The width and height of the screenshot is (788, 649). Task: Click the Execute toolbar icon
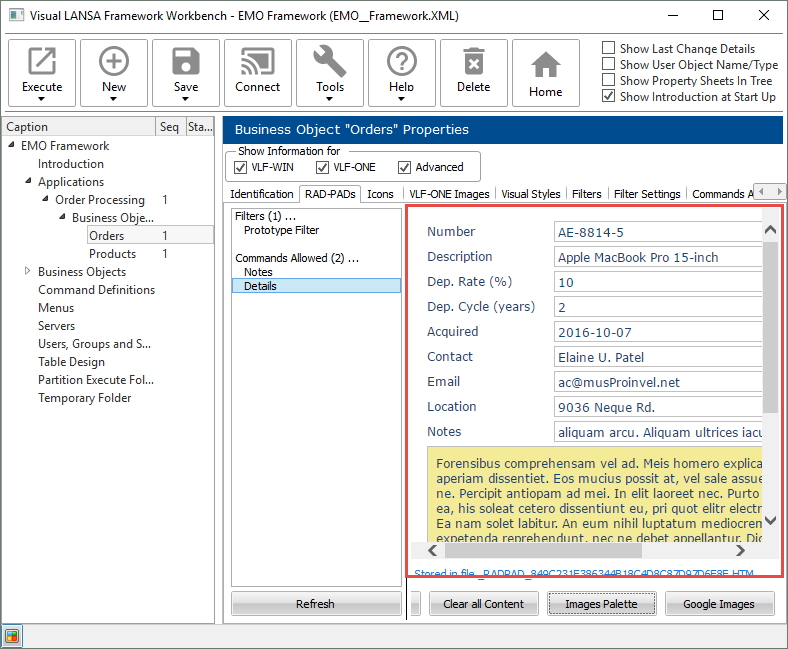(42, 62)
